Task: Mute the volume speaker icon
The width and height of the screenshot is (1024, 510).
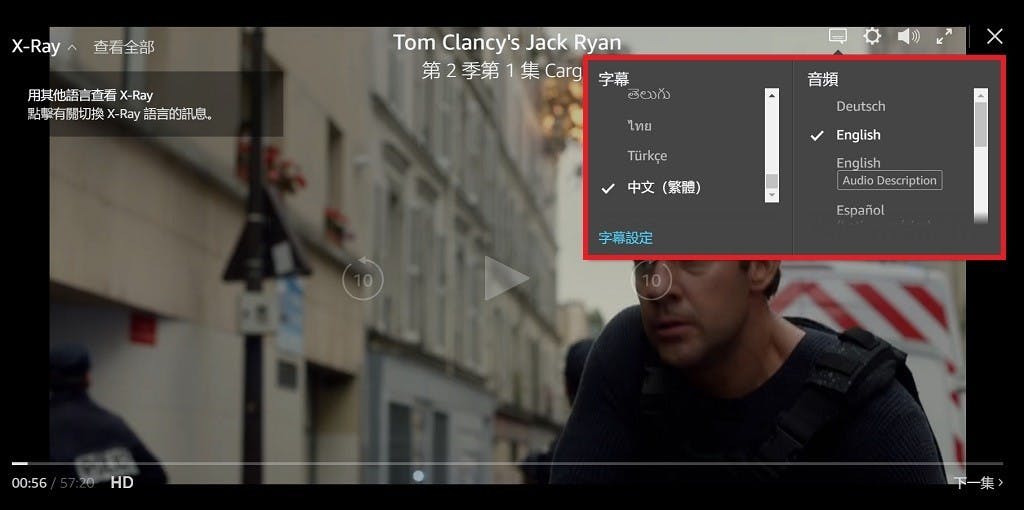Action: [x=908, y=36]
